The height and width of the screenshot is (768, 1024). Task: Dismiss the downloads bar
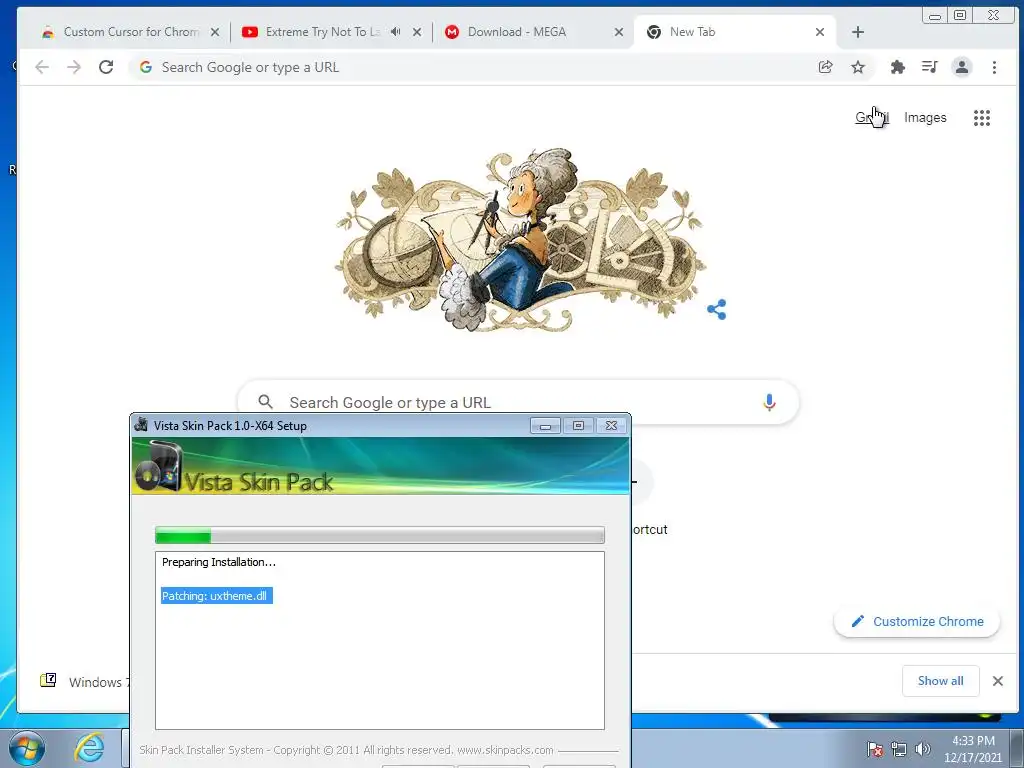998,681
